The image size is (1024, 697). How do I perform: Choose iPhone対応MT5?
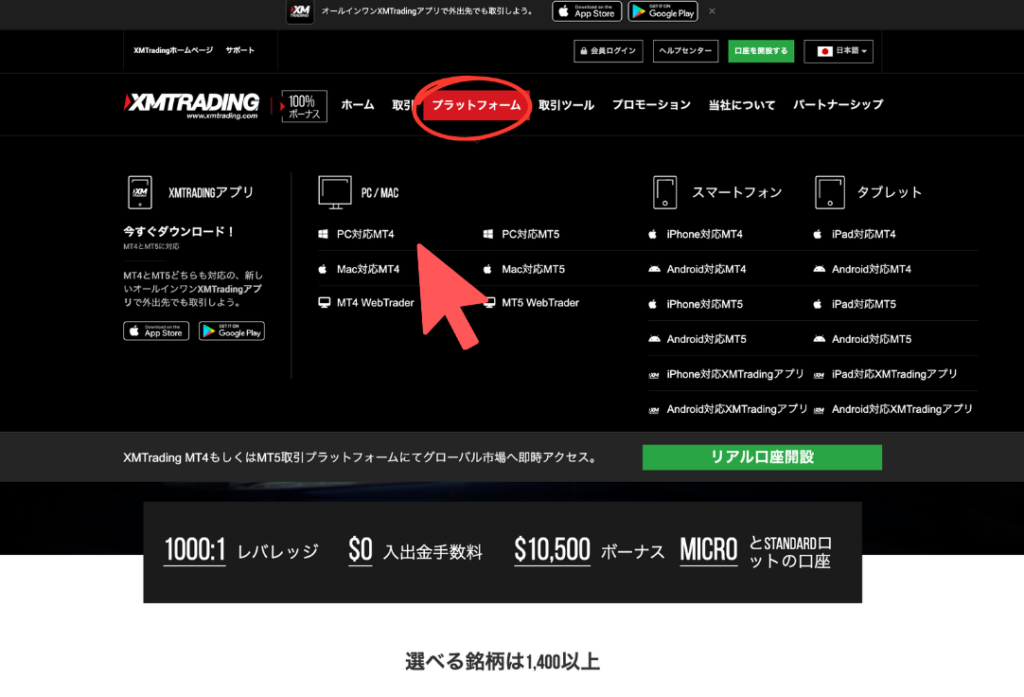[x=704, y=304]
